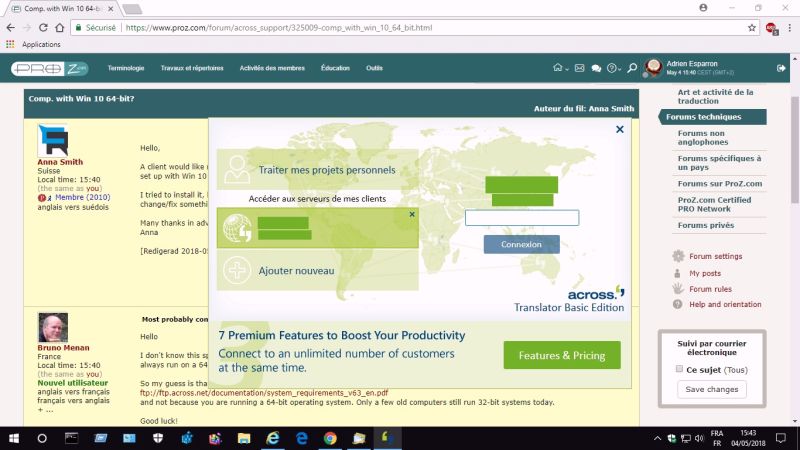Open Bruno Menan profile link
The image size is (800, 450).
pyautogui.click(x=63, y=347)
